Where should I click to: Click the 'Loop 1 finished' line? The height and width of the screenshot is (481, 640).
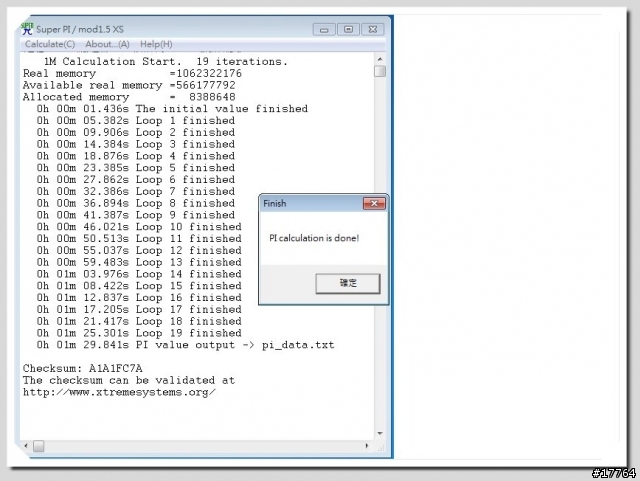pos(136,120)
